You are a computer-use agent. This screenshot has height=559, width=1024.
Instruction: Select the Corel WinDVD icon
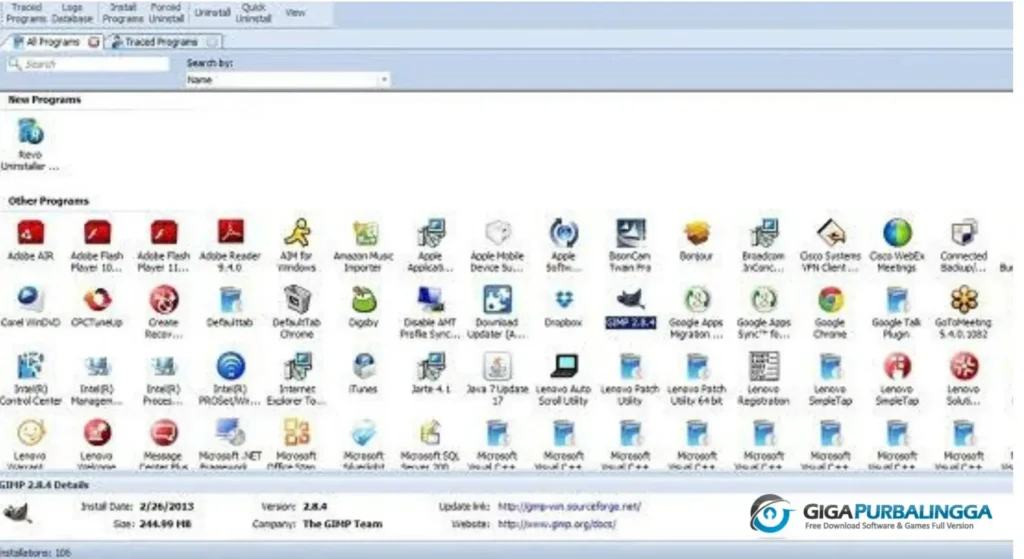point(30,300)
